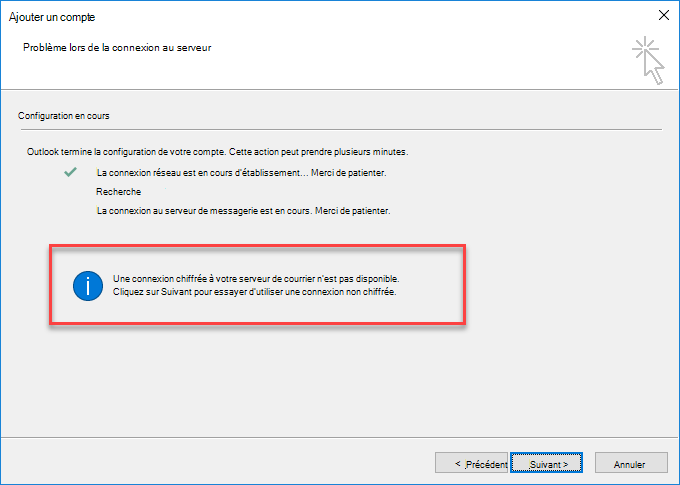Screen dimensions: 680x485
Task: Select the 'Cliquez sur Suivant pour essayer' line
Action: 255,292
